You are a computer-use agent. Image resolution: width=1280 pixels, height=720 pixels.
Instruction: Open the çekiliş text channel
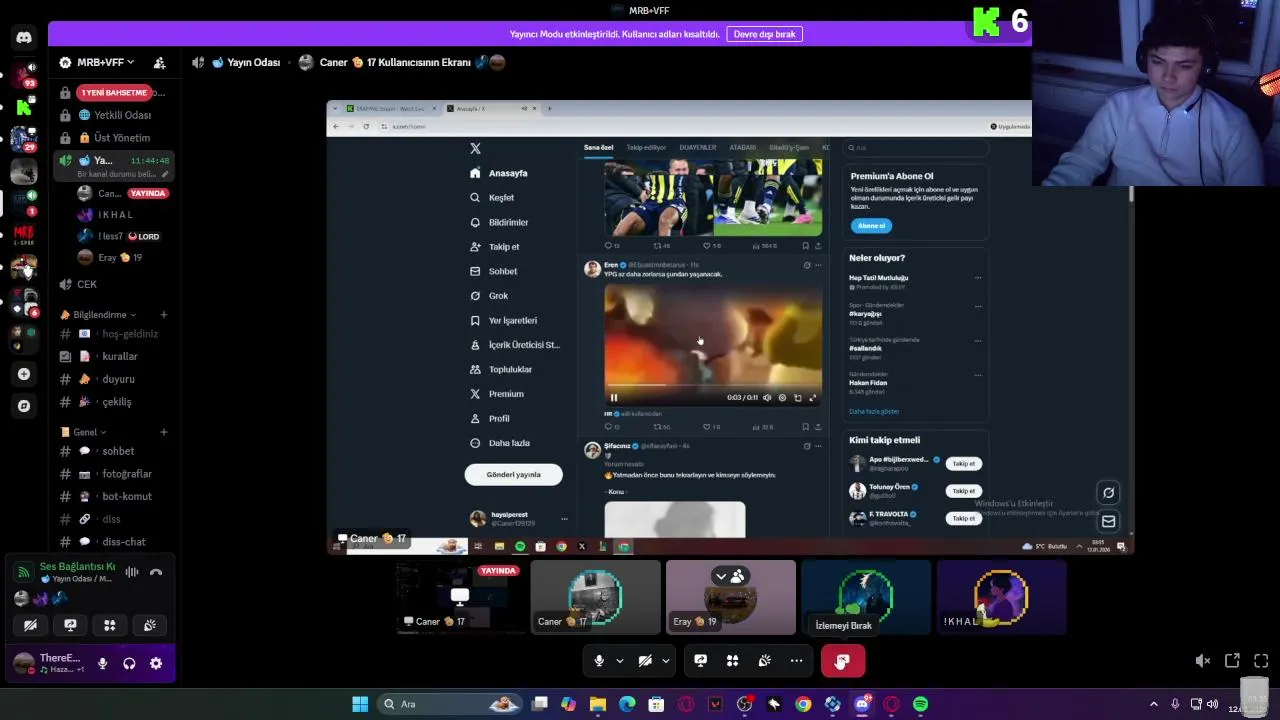(x=115, y=402)
